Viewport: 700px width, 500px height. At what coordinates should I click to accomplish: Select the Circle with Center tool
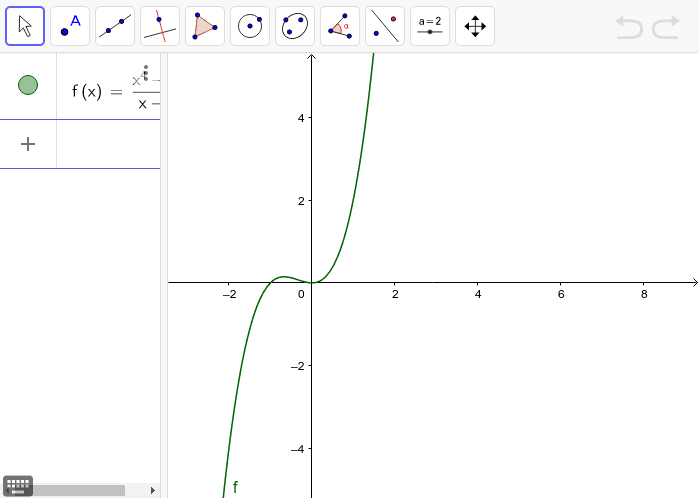(x=250, y=26)
